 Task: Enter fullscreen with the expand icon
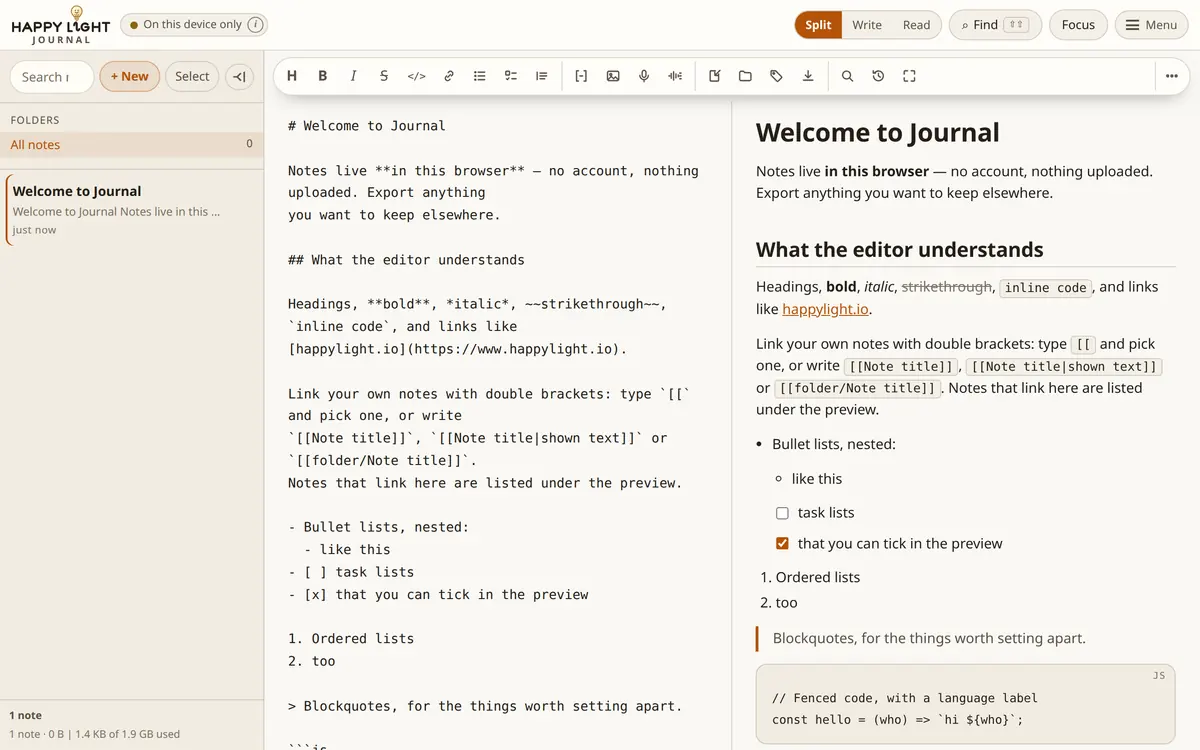click(x=909, y=76)
